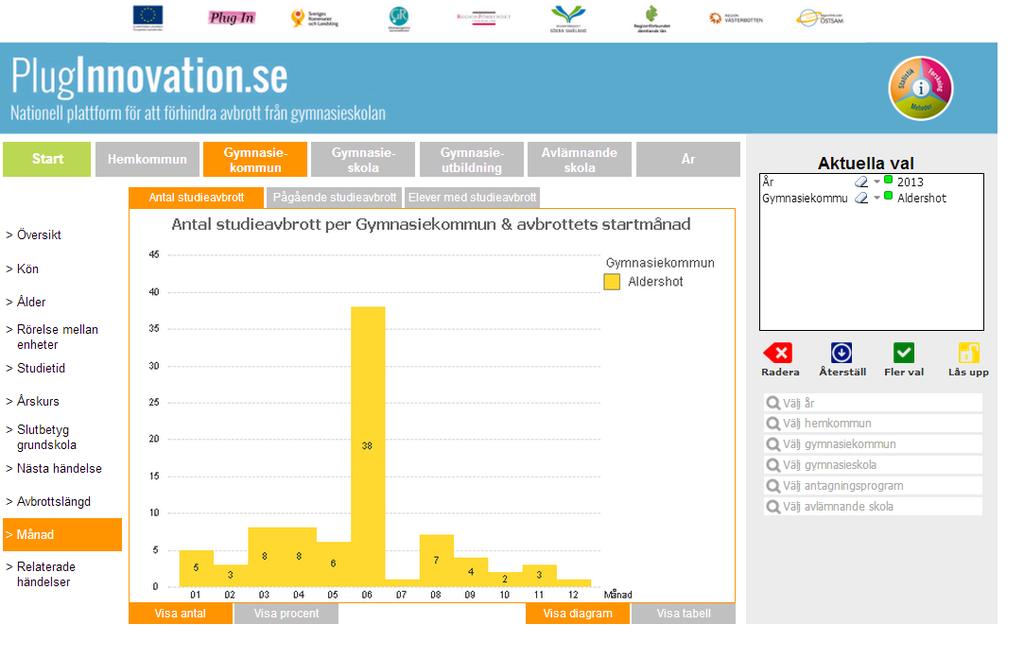Viewport: 1024px width, 659px height.
Task: Click magnifier icon in Välj antagningsprogram
Action: click(x=773, y=486)
